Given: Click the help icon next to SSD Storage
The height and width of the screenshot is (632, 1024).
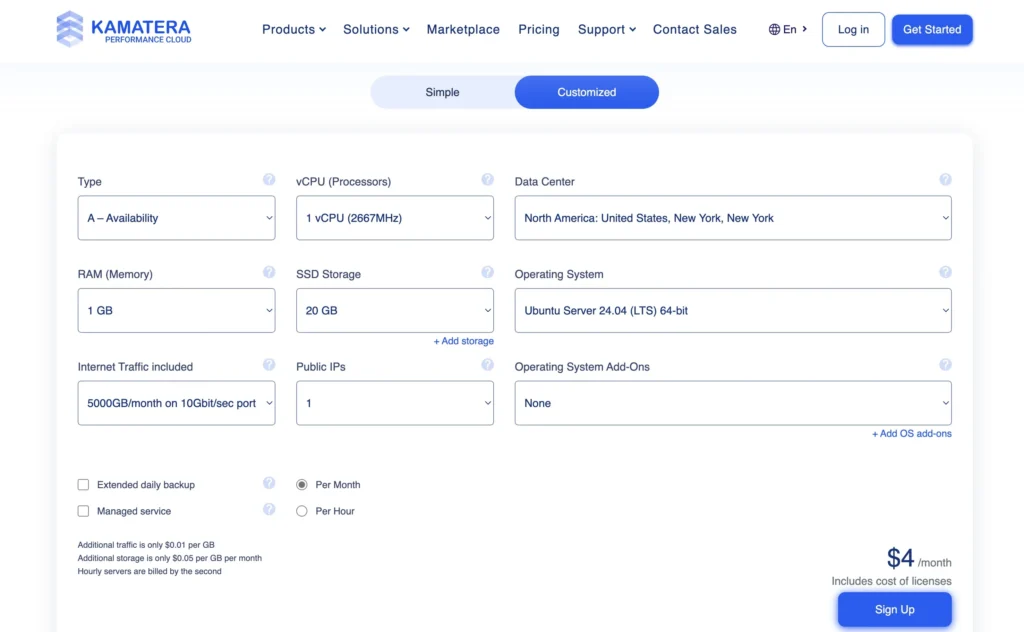Looking at the screenshot, I should click(487, 272).
